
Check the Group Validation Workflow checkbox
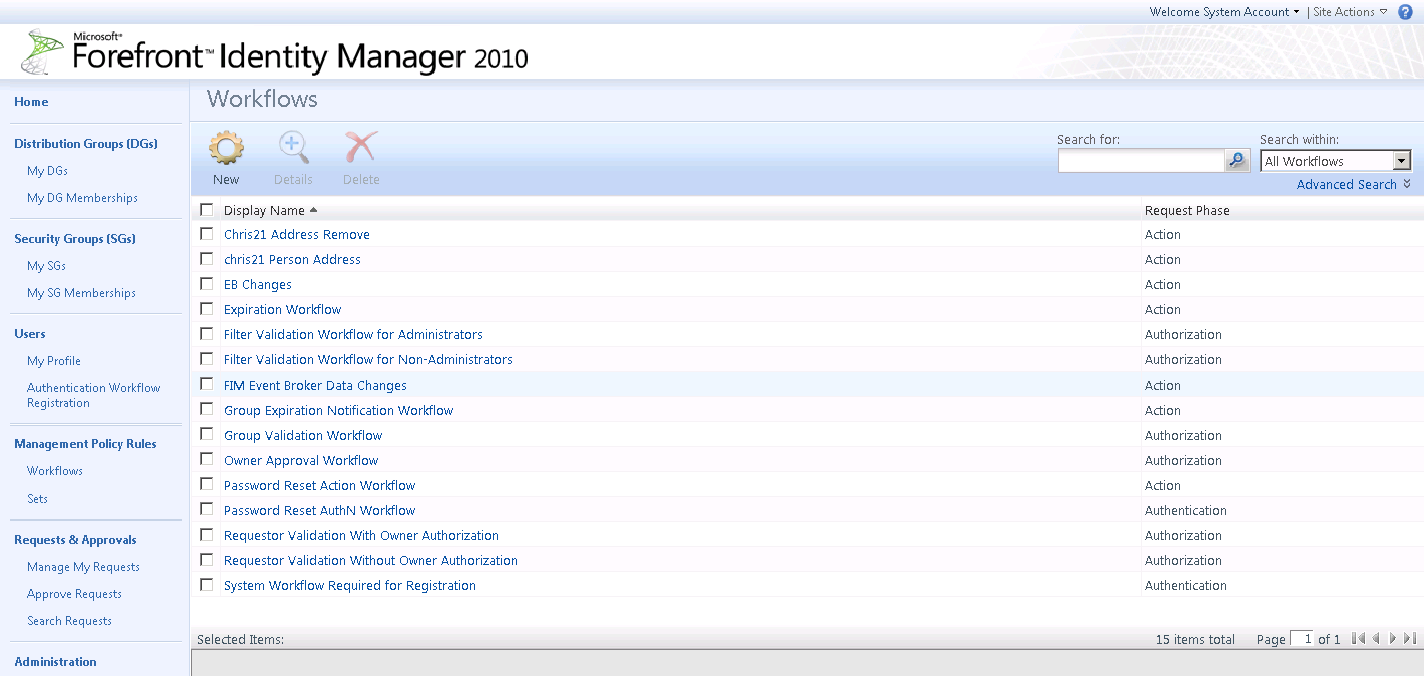tap(207, 434)
